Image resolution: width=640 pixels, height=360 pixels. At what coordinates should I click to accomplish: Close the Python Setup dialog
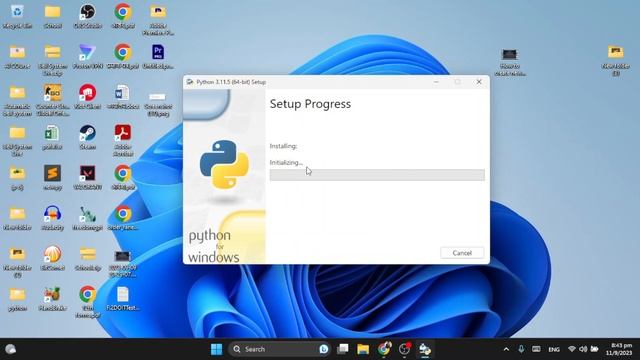click(479, 82)
